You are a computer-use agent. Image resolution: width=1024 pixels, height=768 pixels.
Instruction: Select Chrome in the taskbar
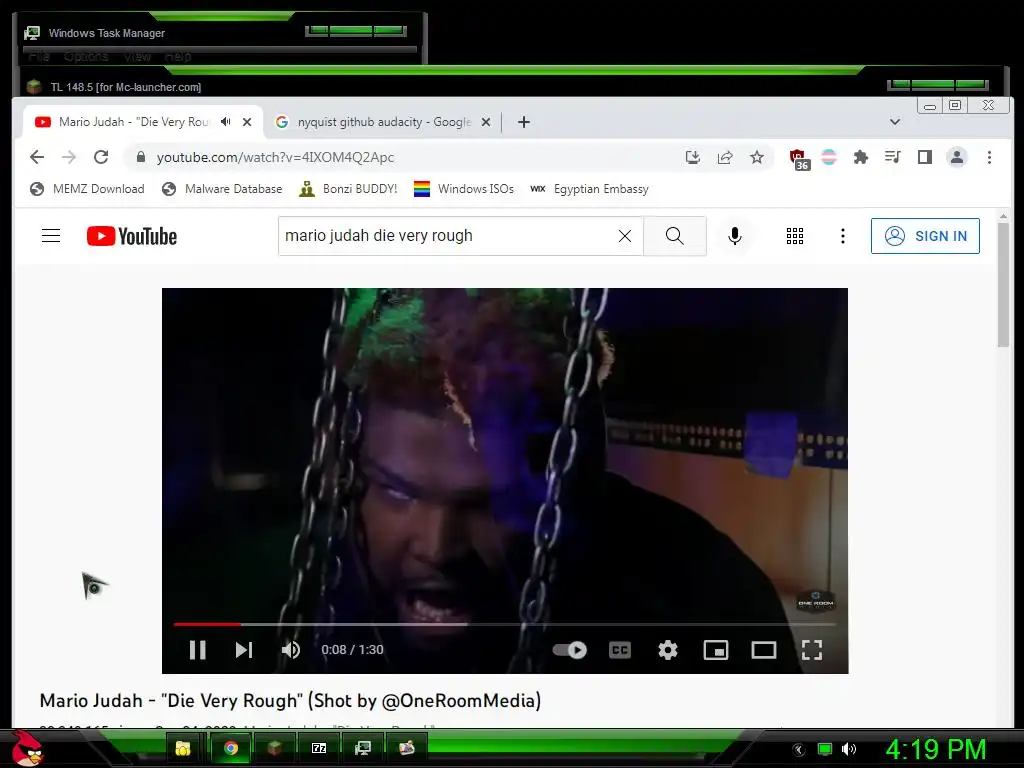click(x=230, y=748)
